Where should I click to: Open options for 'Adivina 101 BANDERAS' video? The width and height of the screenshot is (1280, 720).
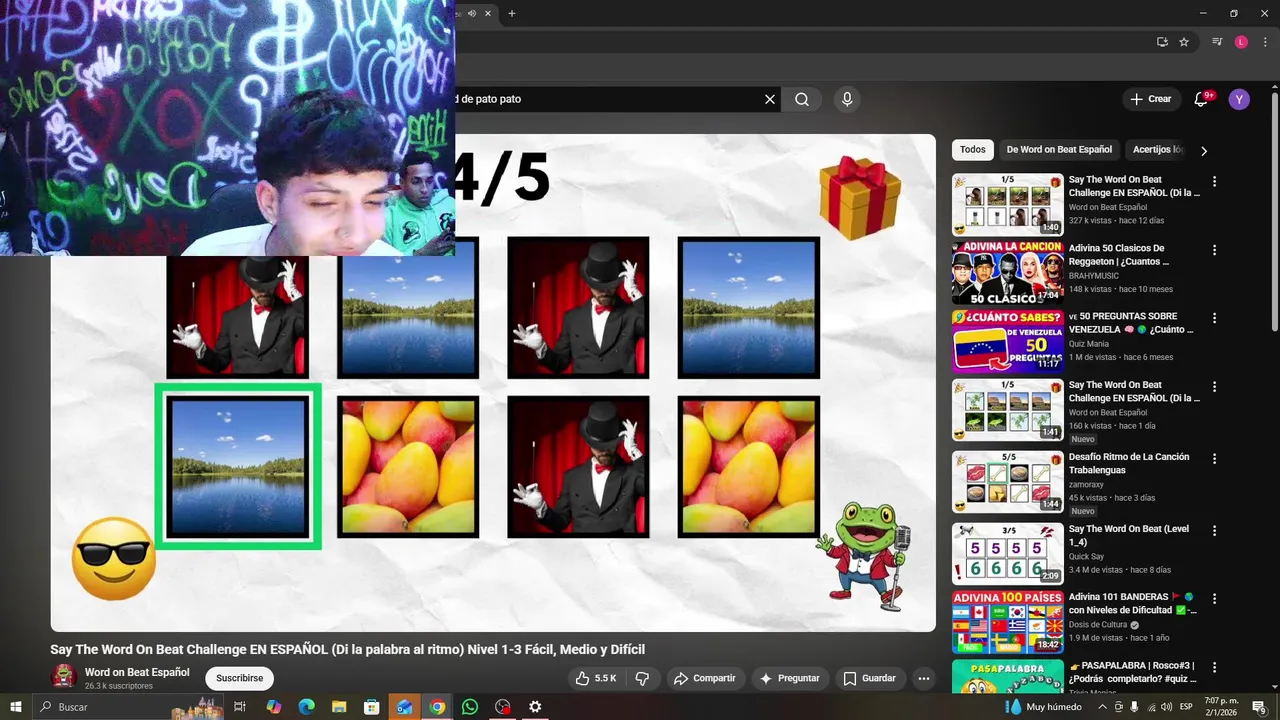tap(1215, 599)
